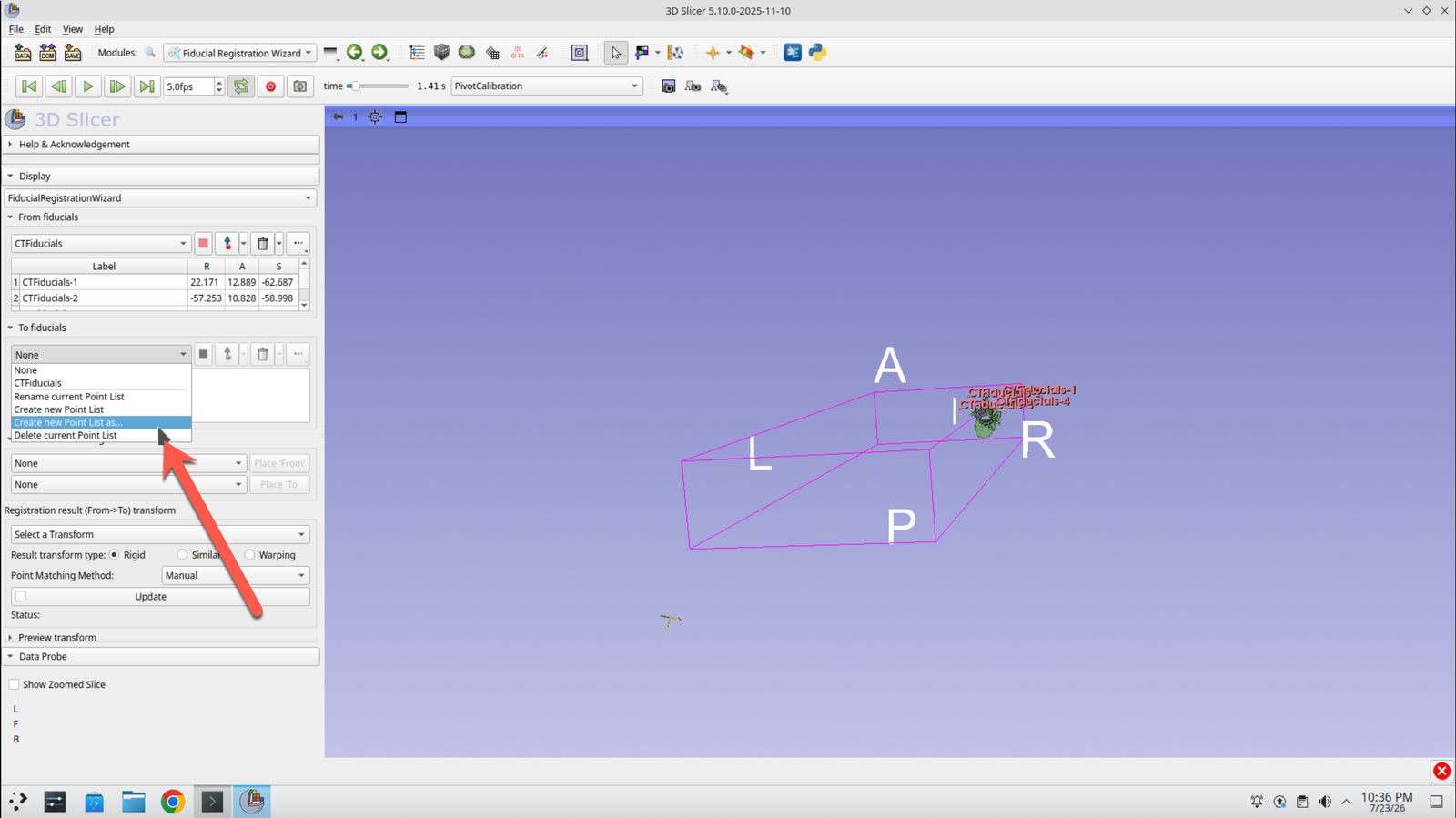Collapse the Display section
The image size is (1456, 818).
pyautogui.click(x=161, y=177)
